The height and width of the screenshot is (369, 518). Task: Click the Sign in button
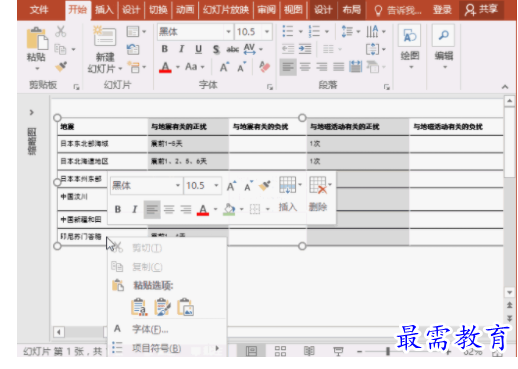(x=442, y=10)
